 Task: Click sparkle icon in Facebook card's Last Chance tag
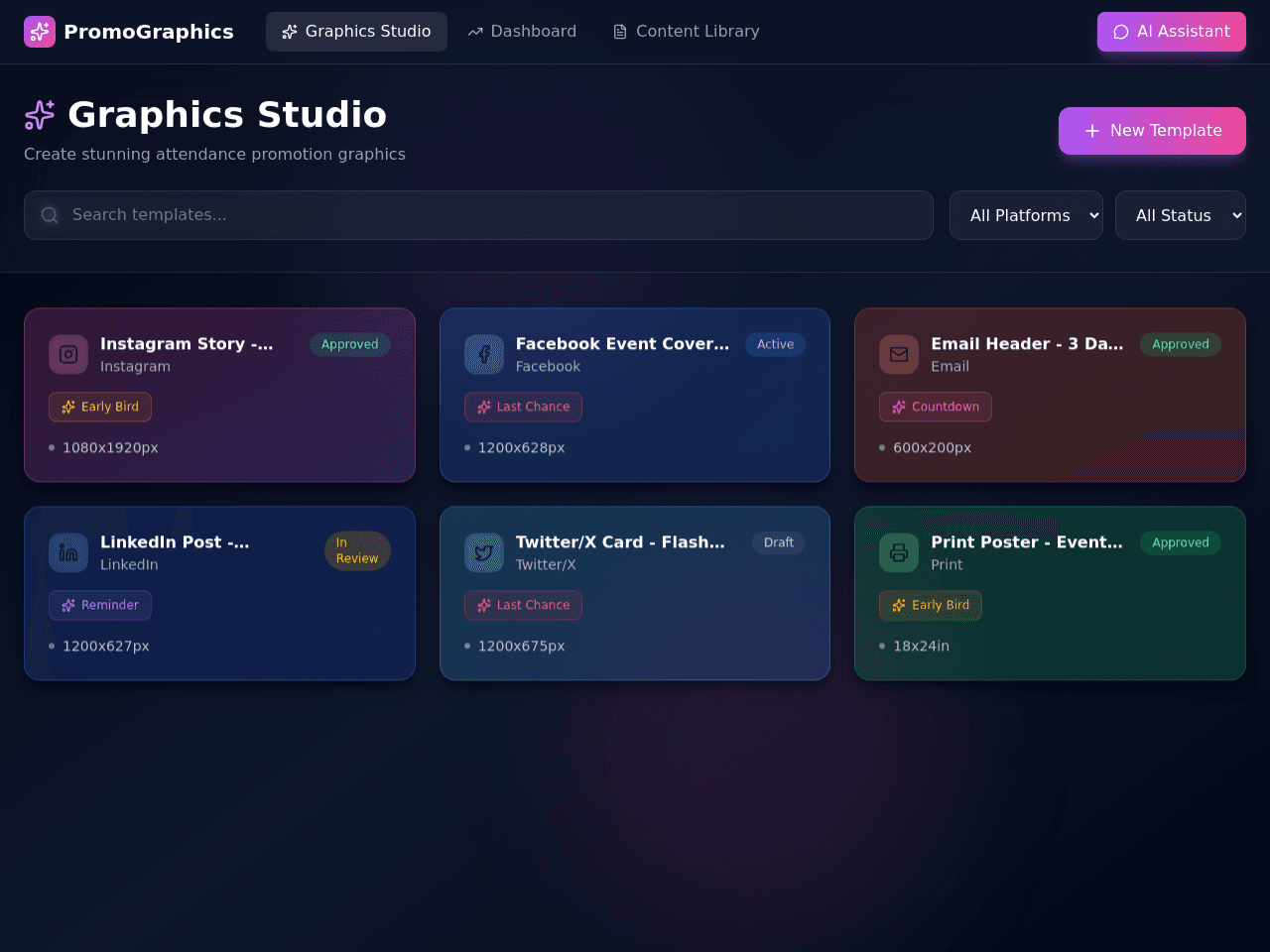484,407
